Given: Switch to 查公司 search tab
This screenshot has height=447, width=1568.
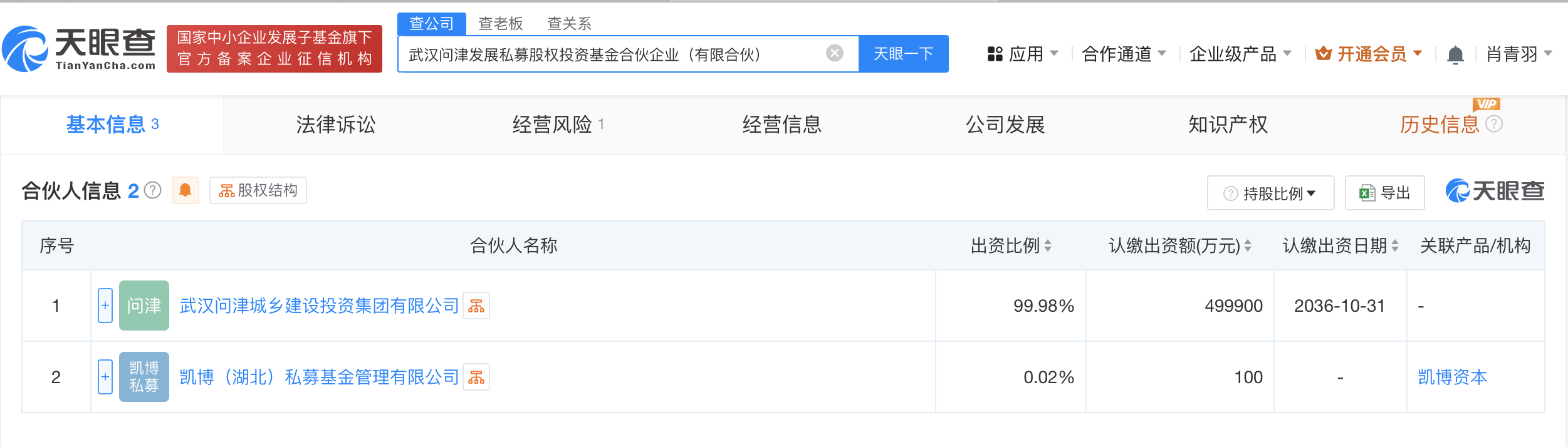Looking at the screenshot, I should point(432,24).
